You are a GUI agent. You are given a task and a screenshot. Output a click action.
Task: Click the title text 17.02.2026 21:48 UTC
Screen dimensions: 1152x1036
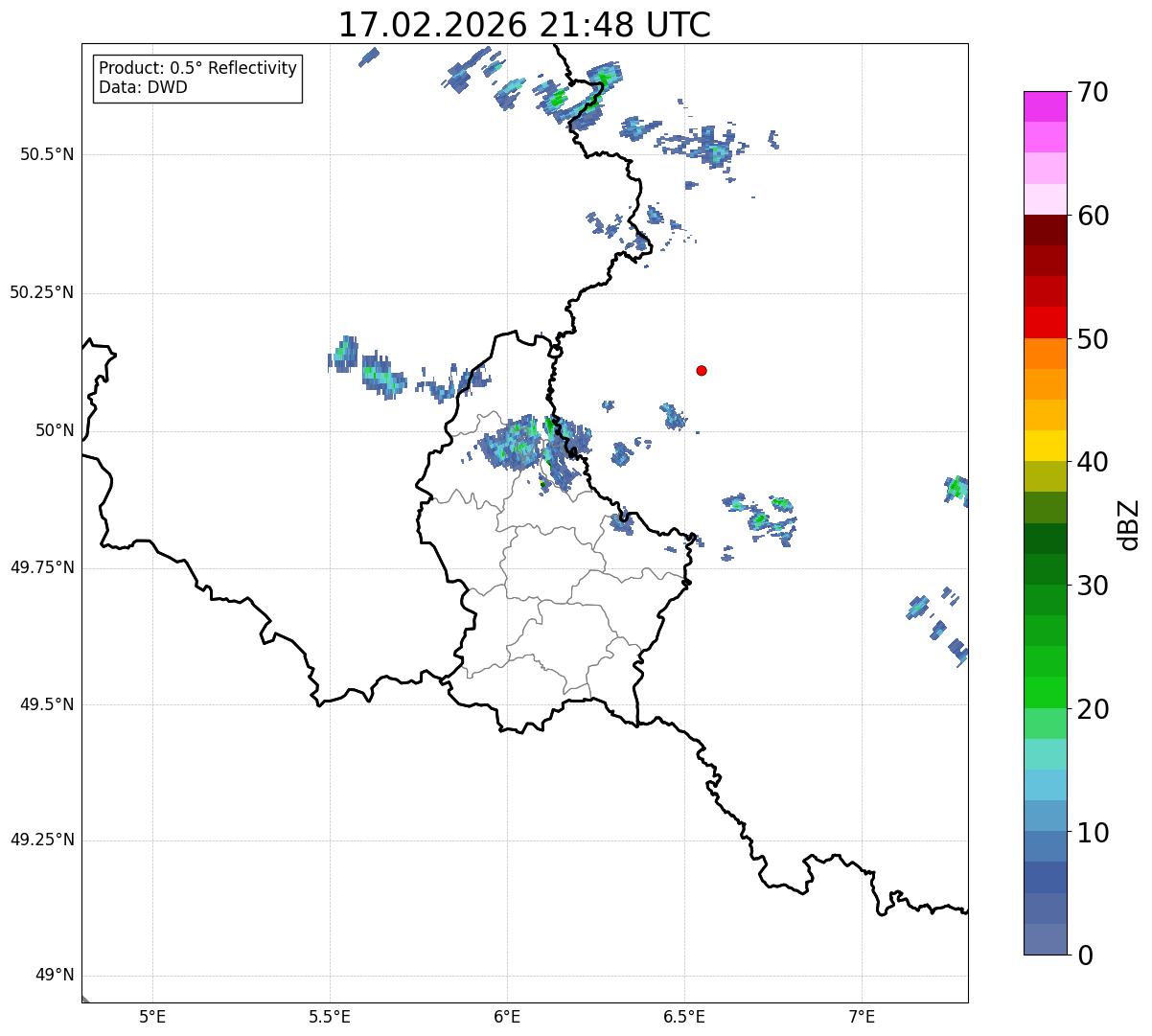tap(524, 24)
